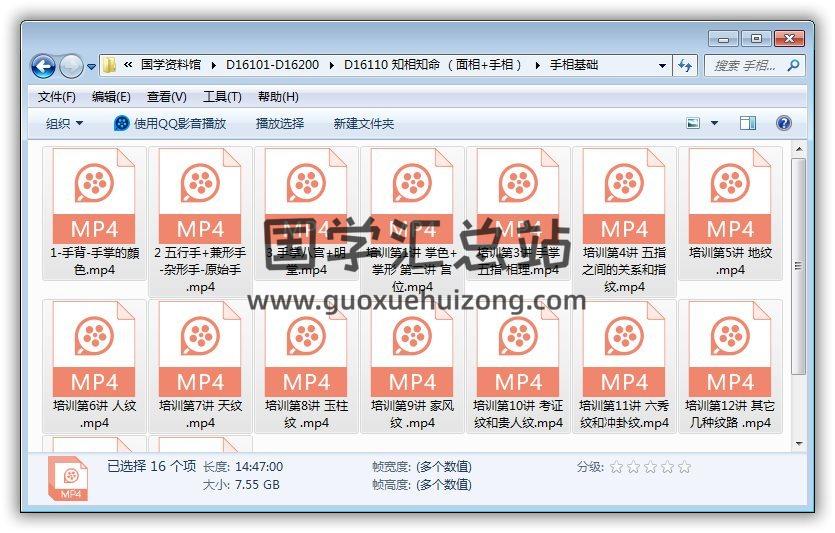The image size is (835, 533).
Task: Click the vertical scrollbar down arrow
Action: tap(798, 443)
